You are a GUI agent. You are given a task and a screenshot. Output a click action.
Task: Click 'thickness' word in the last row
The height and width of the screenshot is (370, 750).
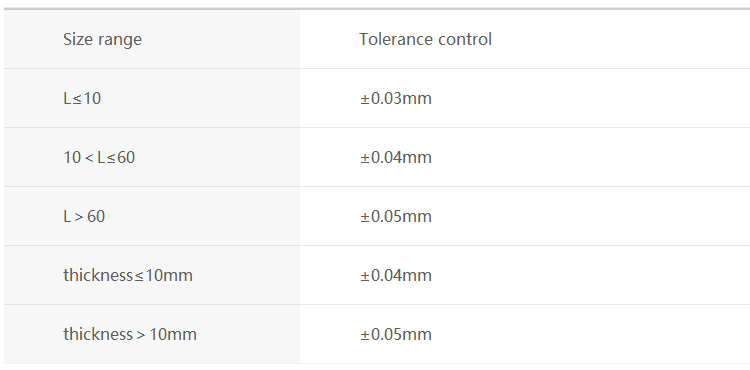pos(98,334)
